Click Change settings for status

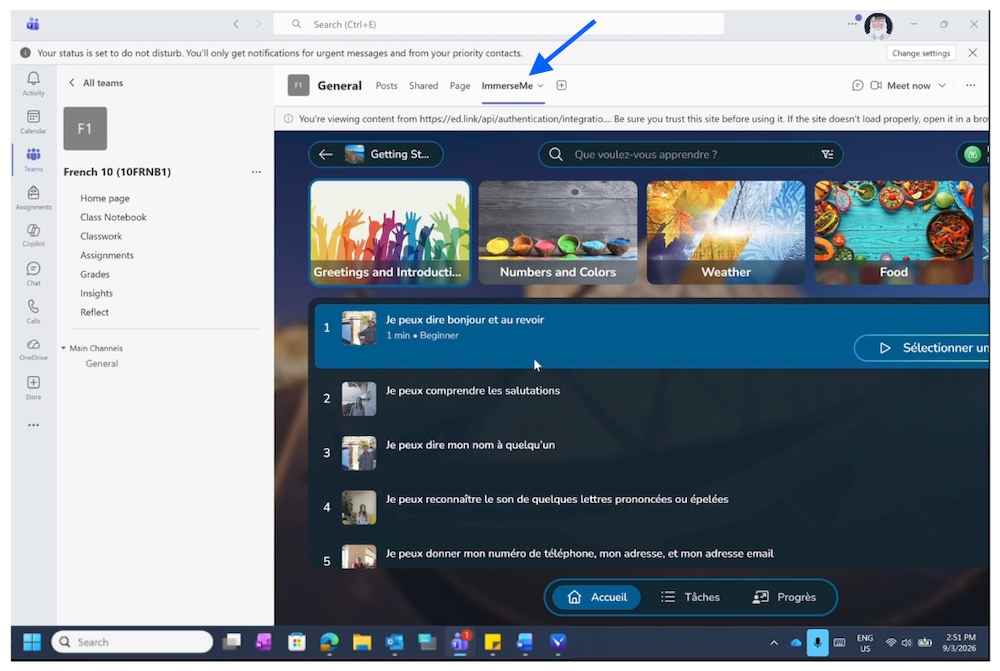(920, 53)
